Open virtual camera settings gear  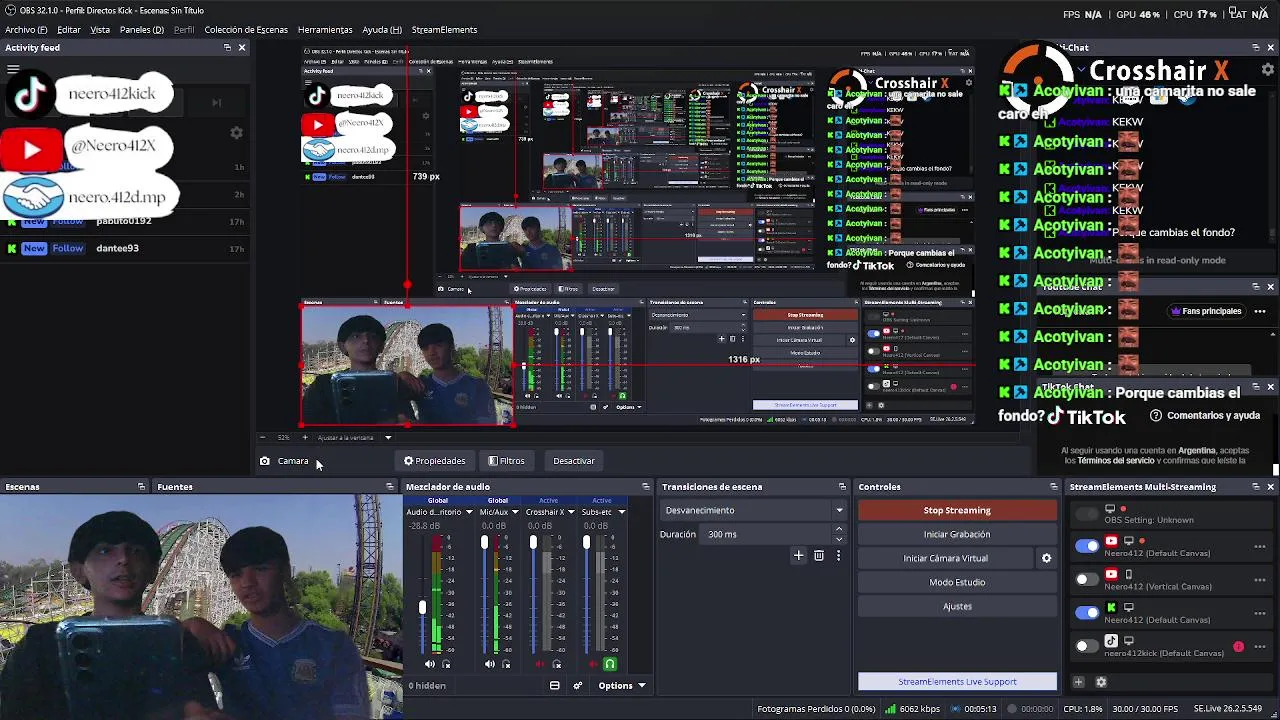(x=1046, y=558)
